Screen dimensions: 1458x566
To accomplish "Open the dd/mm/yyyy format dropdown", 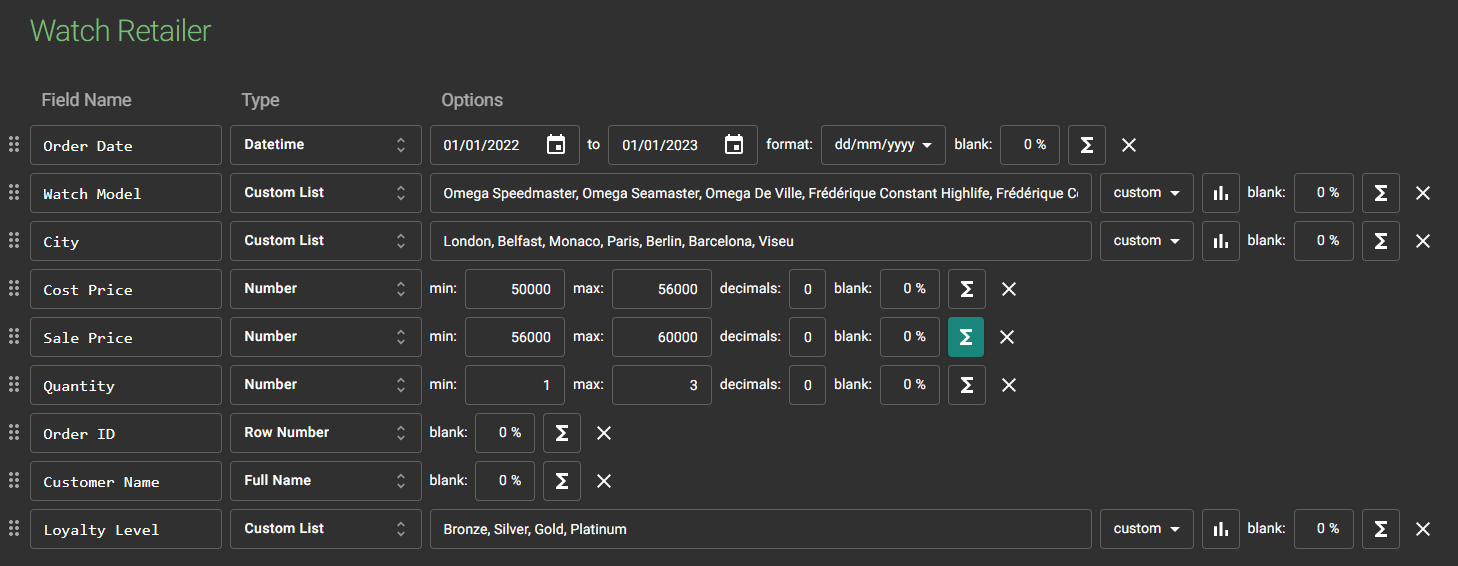I will click(x=883, y=145).
